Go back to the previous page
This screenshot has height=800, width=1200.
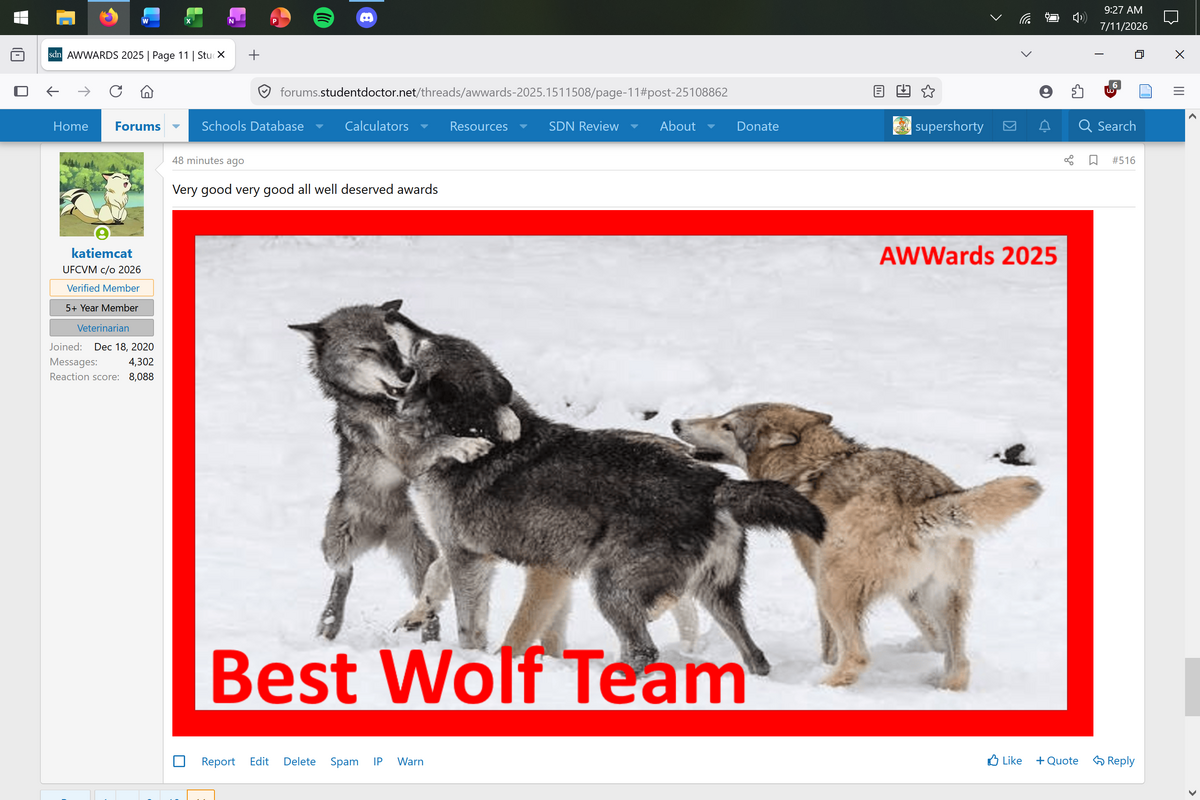(52, 91)
